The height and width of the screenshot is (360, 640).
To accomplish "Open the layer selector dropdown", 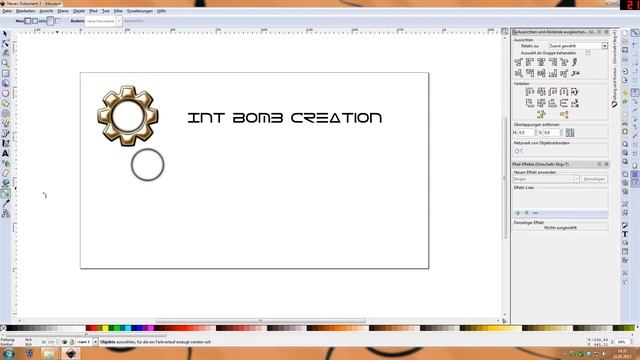I will tap(87, 342).
